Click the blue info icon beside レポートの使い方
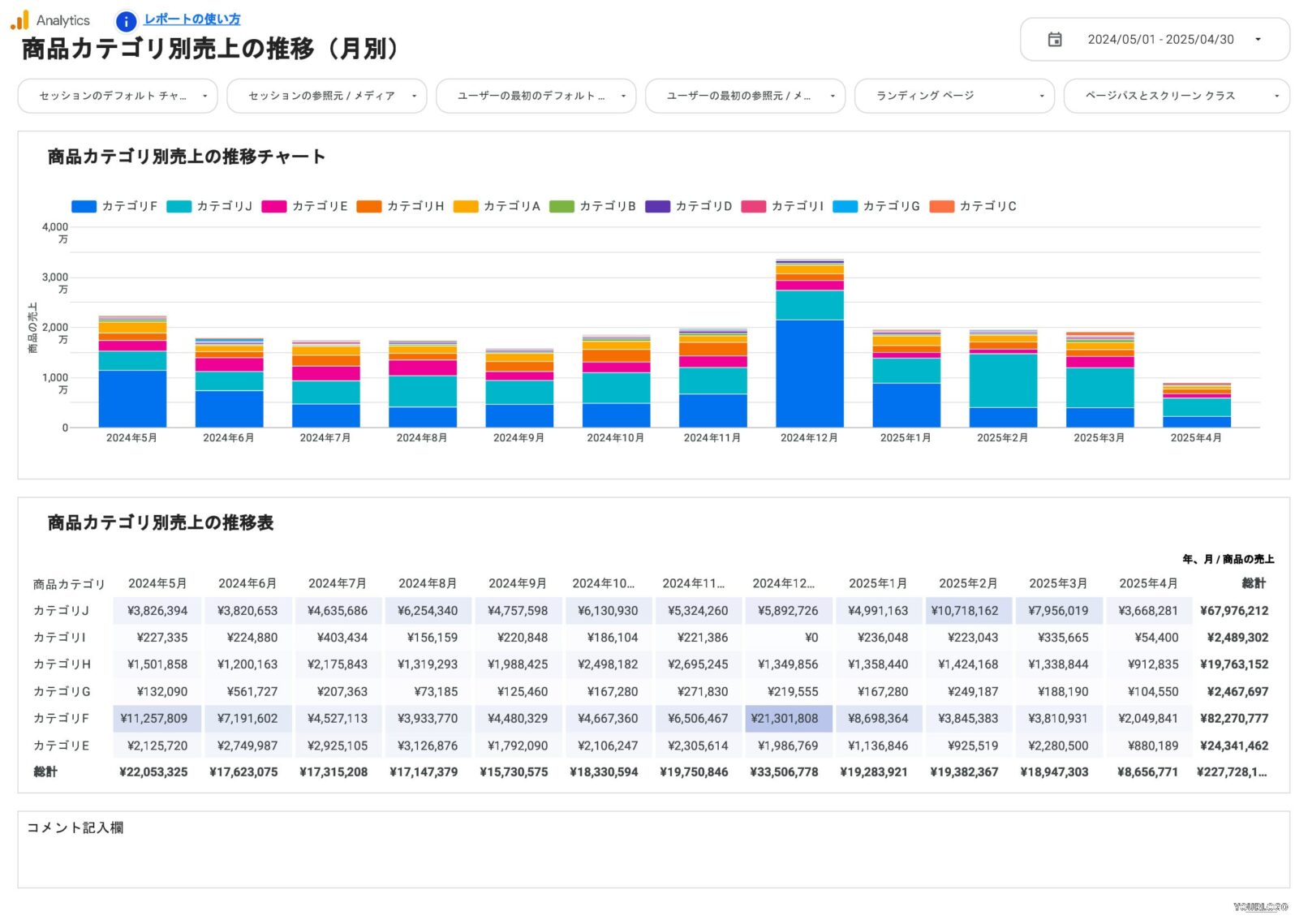 tap(126, 22)
